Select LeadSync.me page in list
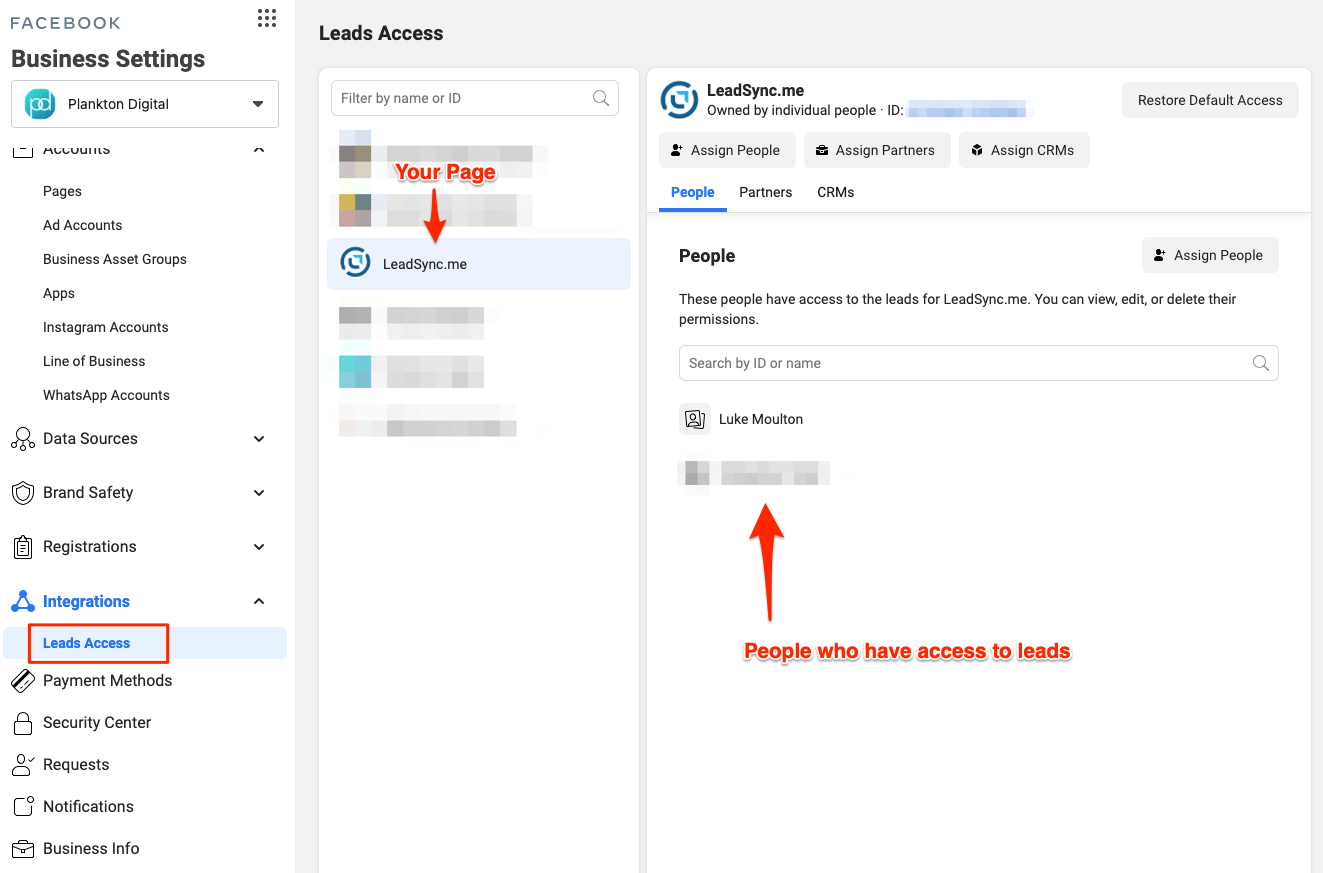The width and height of the screenshot is (1323, 873). click(x=479, y=264)
